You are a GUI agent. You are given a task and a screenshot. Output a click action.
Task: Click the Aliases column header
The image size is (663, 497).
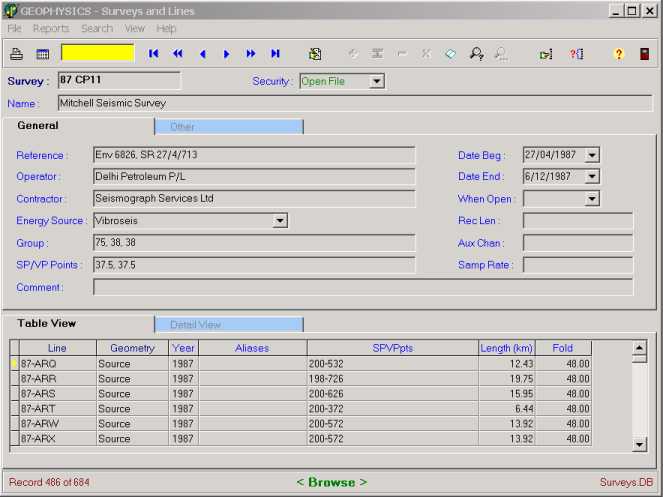252,348
